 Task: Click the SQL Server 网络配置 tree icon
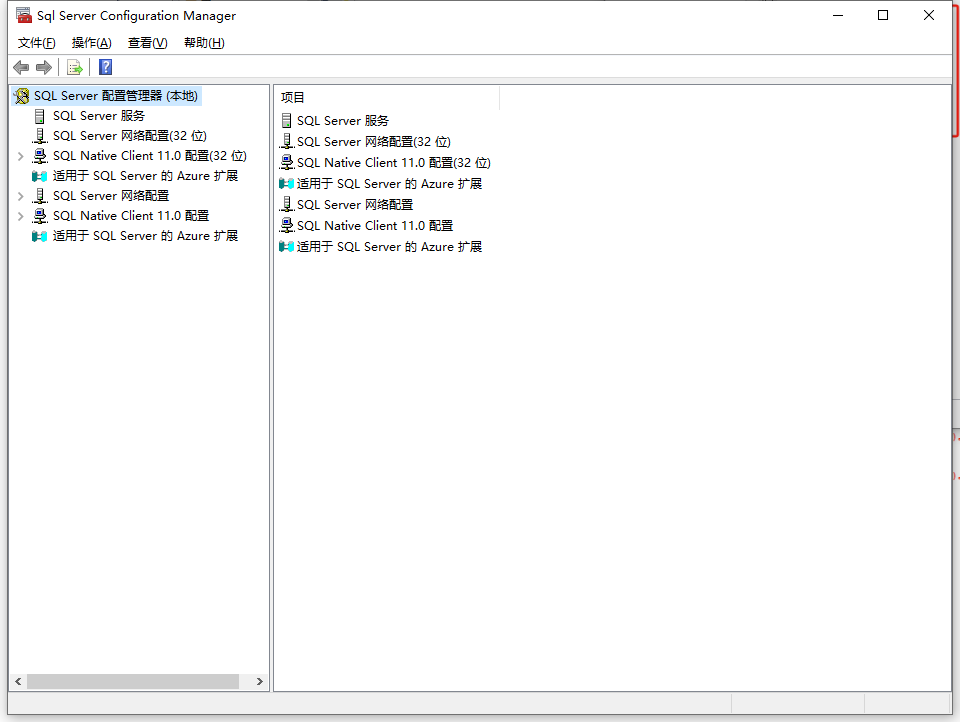click(40, 196)
